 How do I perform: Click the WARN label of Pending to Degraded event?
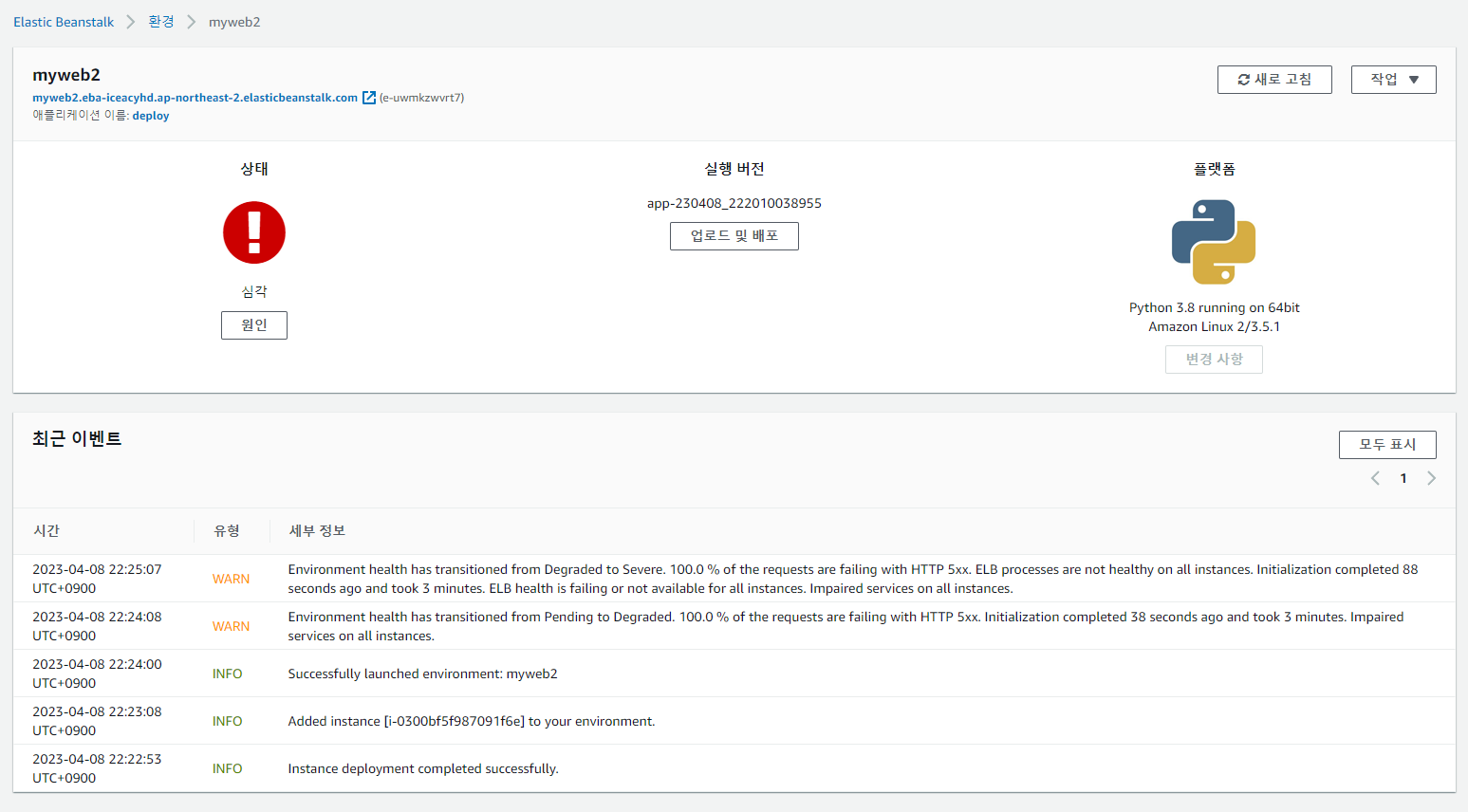[231, 626]
